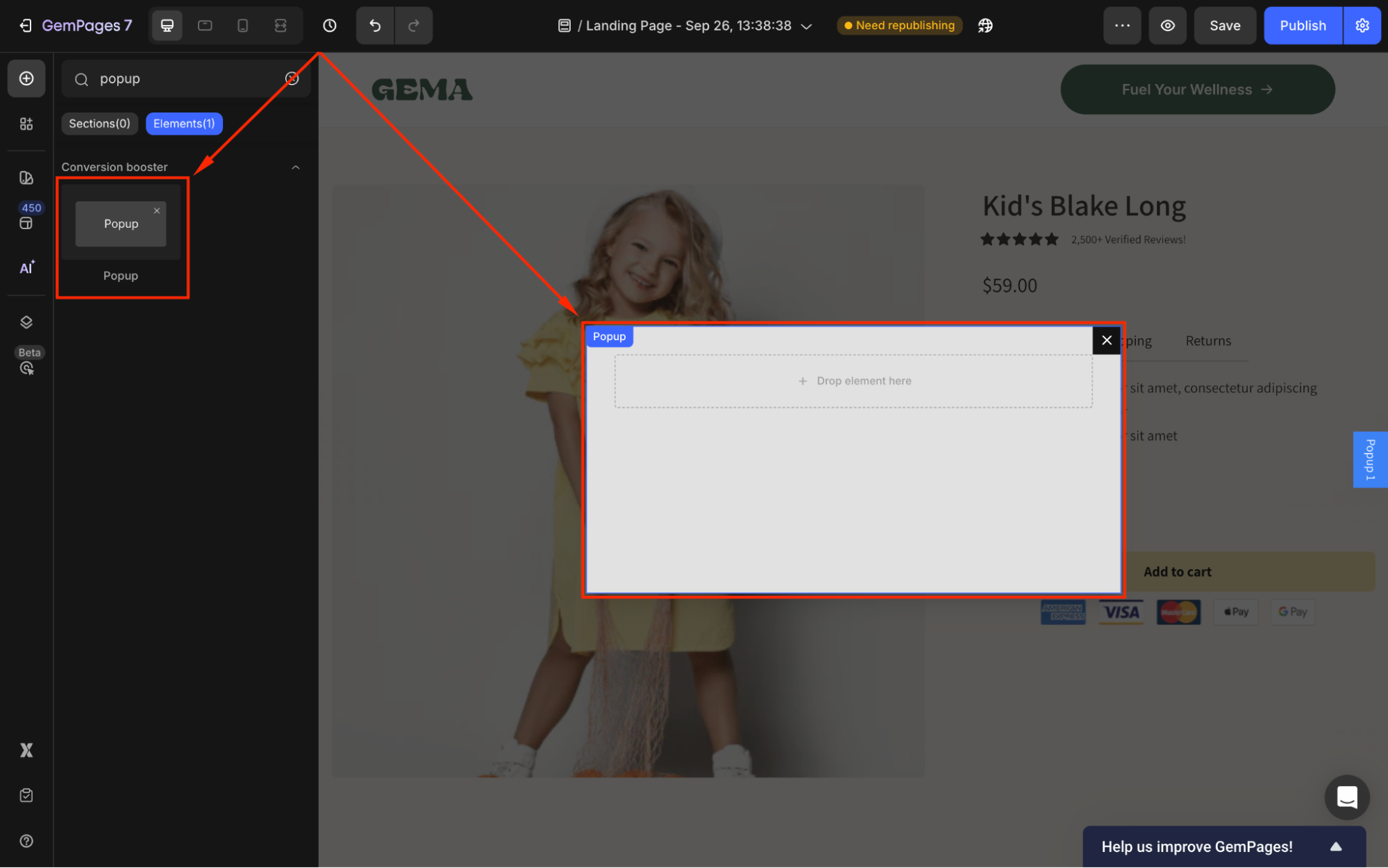Image resolution: width=1388 pixels, height=868 pixels.
Task: Click the add element plus icon
Action: click(26, 78)
